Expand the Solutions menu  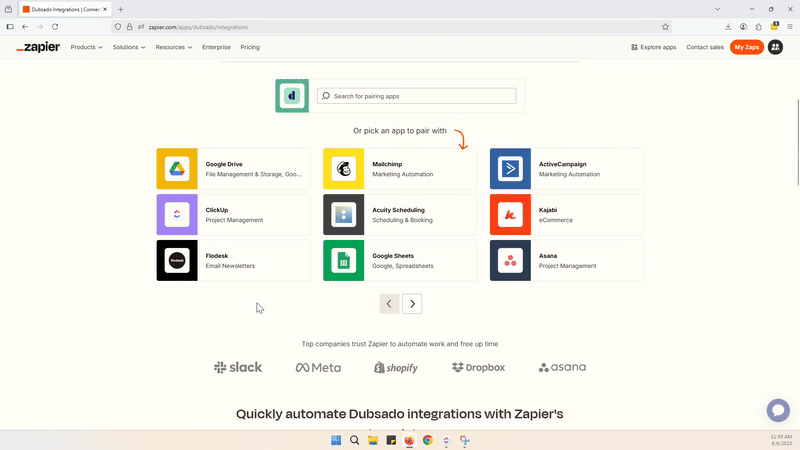click(x=129, y=47)
